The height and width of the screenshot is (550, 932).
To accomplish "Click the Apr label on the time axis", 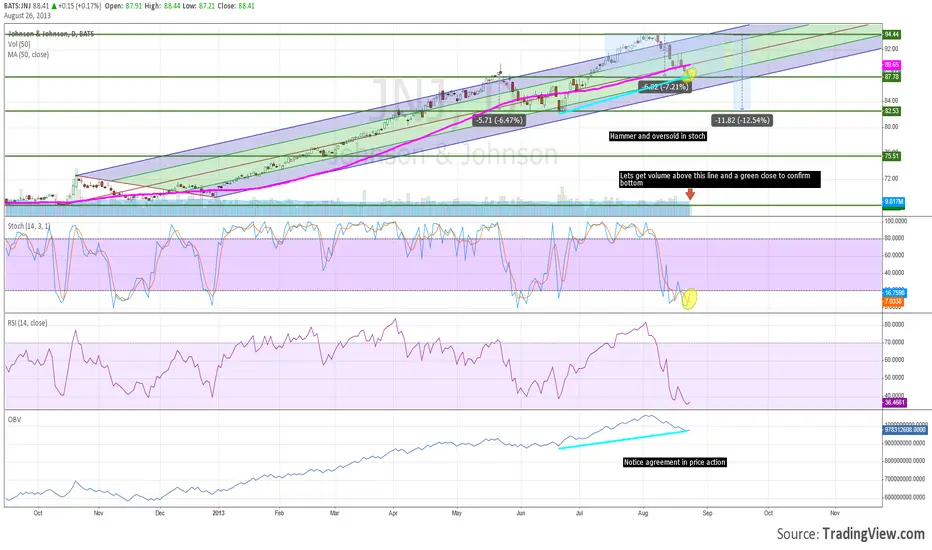I will pos(393,513).
